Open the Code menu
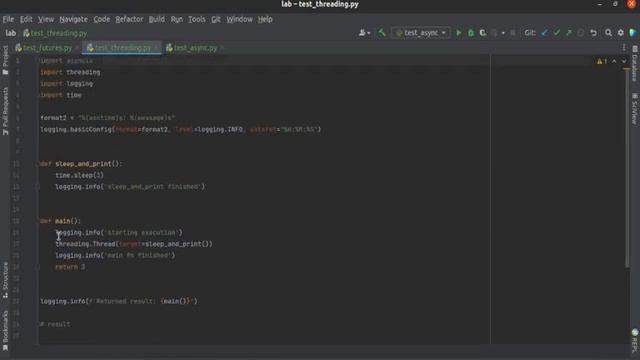The image size is (640, 360). [102, 19]
